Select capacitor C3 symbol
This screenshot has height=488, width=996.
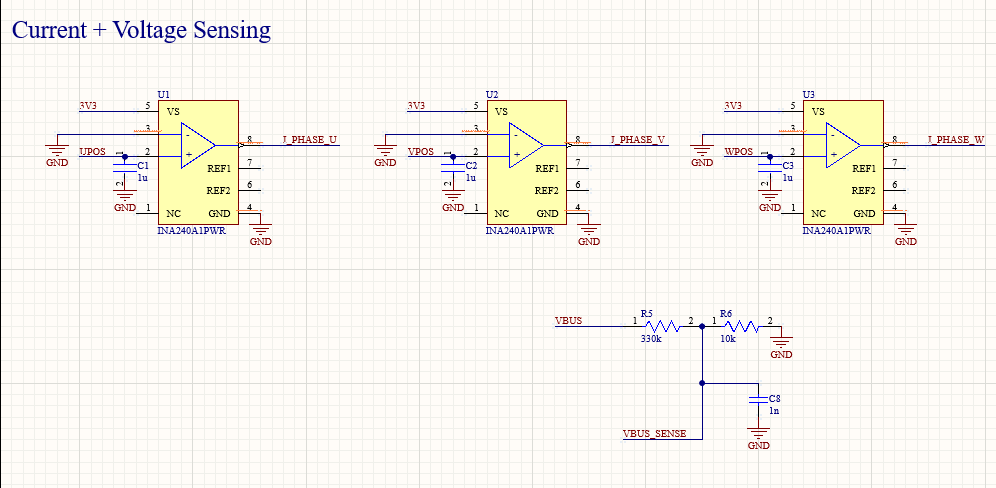770,168
